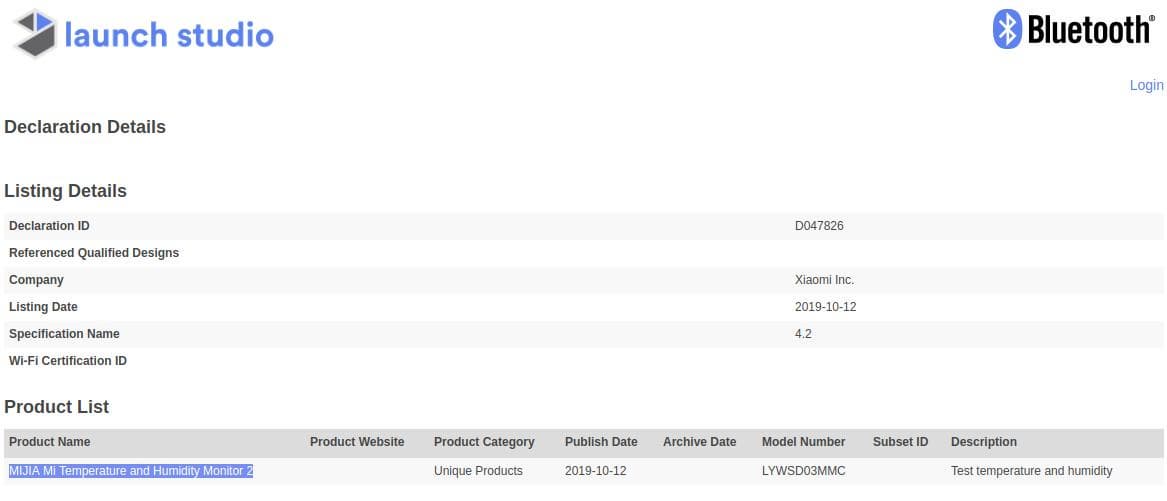This screenshot has width=1167, height=501.
Task: Click the "launch studio" wordmark text
Action: (168, 35)
